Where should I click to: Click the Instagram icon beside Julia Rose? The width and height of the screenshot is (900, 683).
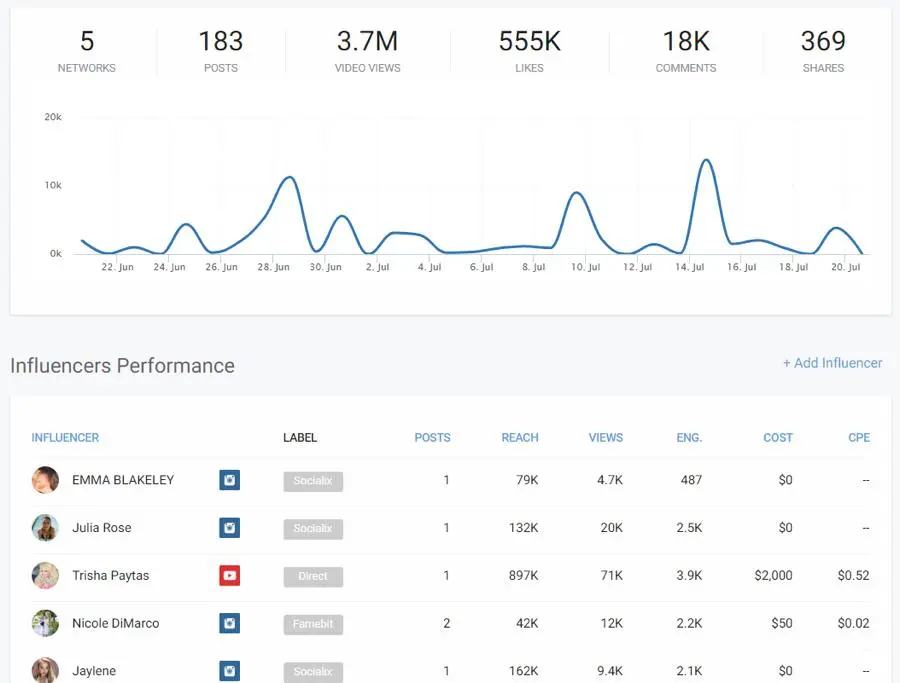[x=230, y=528]
